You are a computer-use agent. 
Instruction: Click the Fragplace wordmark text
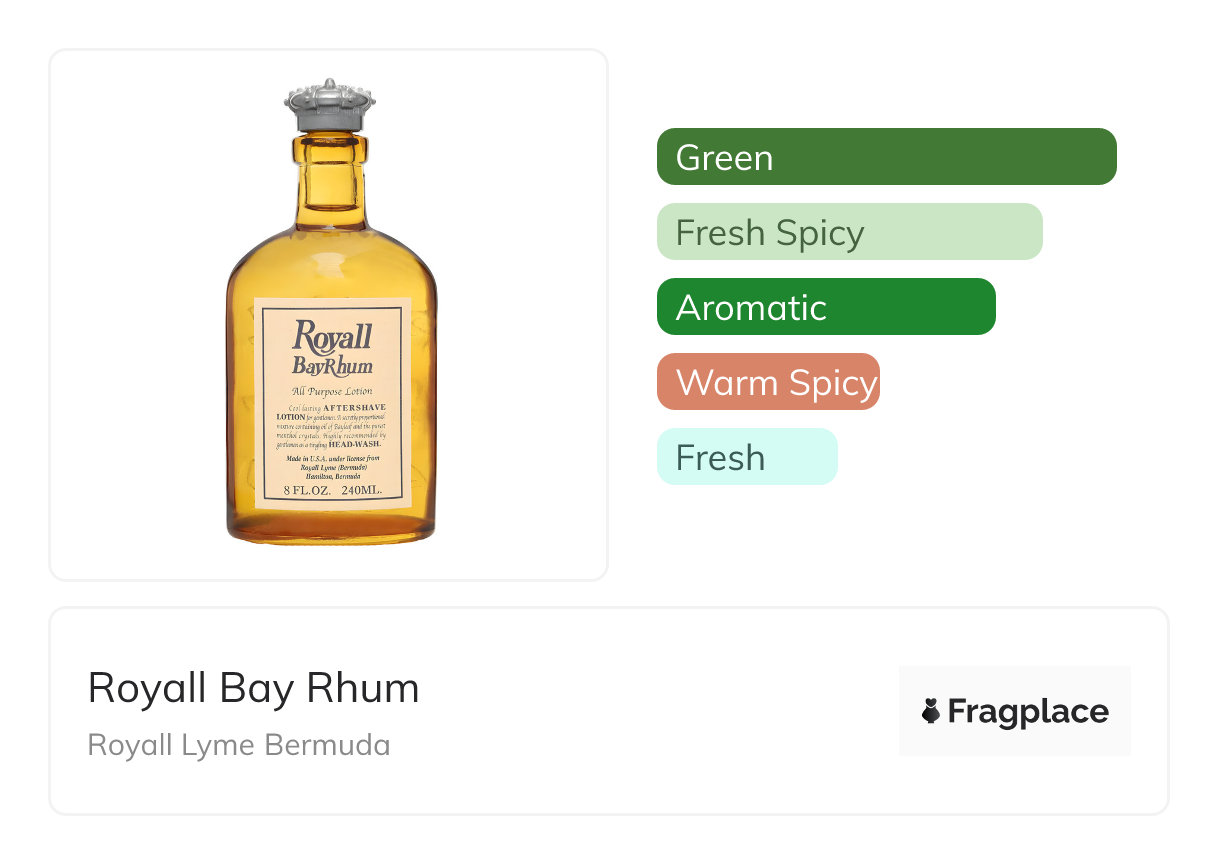(1027, 711)
